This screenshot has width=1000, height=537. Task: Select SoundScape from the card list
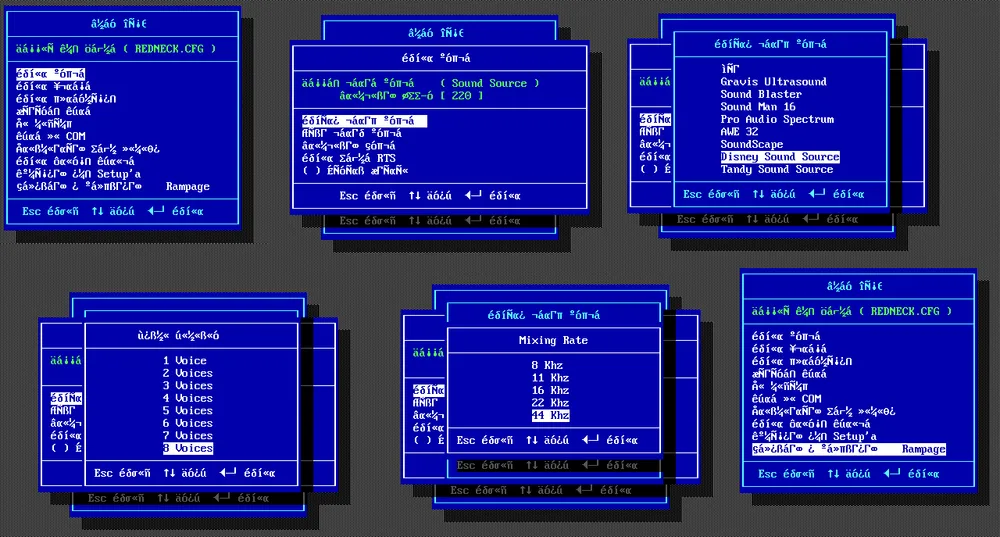point(752,144)
